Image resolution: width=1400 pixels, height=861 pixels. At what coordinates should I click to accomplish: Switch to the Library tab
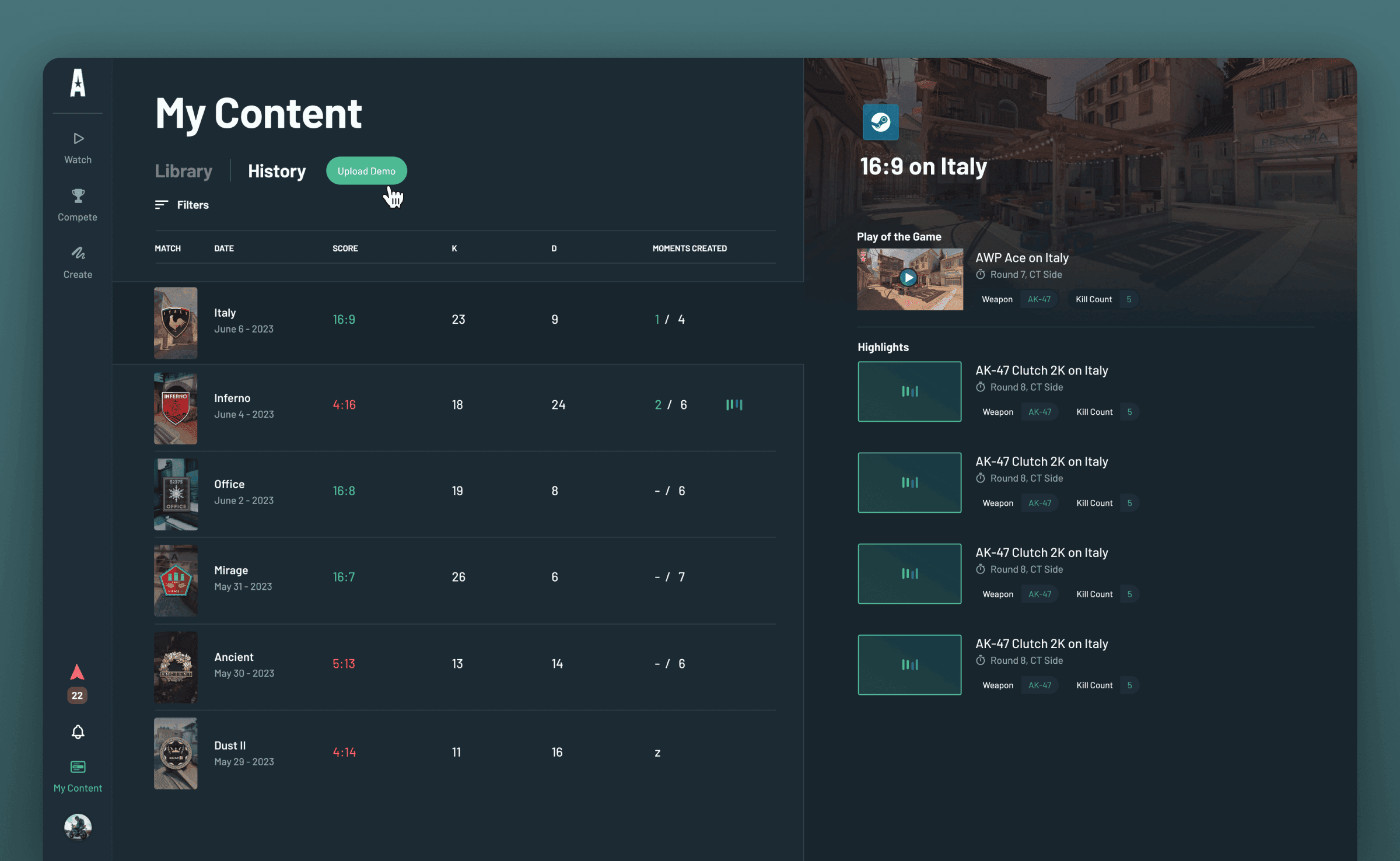183,171
